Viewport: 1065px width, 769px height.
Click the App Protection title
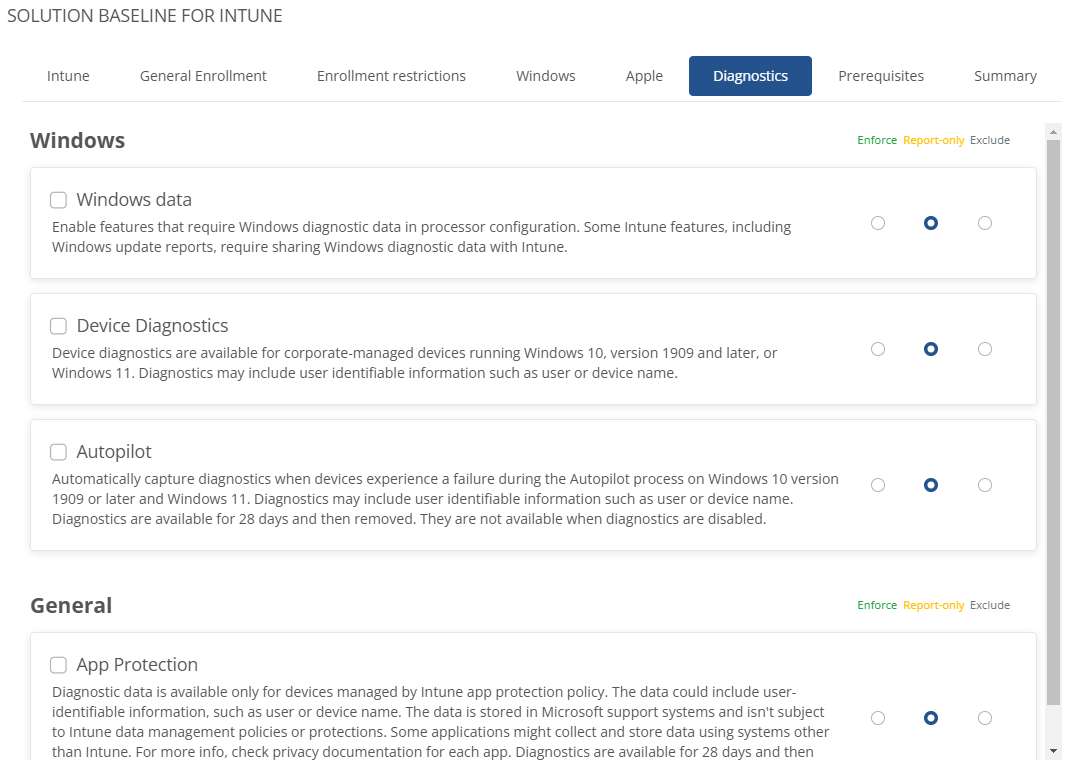pos(137,665)
